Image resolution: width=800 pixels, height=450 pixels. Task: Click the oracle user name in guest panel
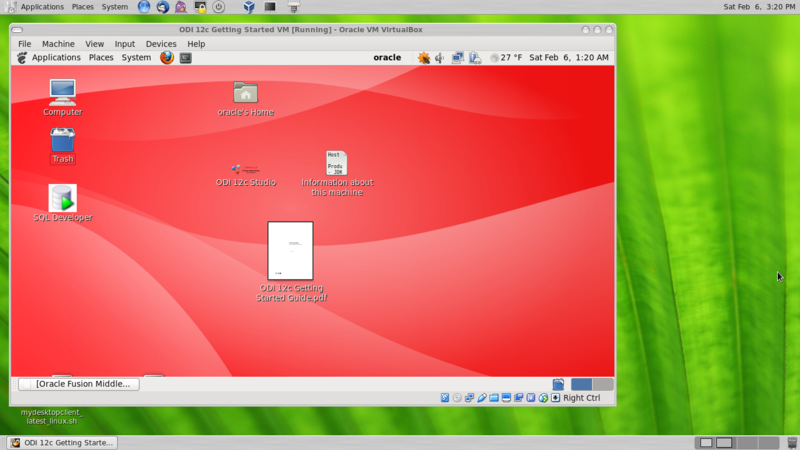(x=387, y=58)
